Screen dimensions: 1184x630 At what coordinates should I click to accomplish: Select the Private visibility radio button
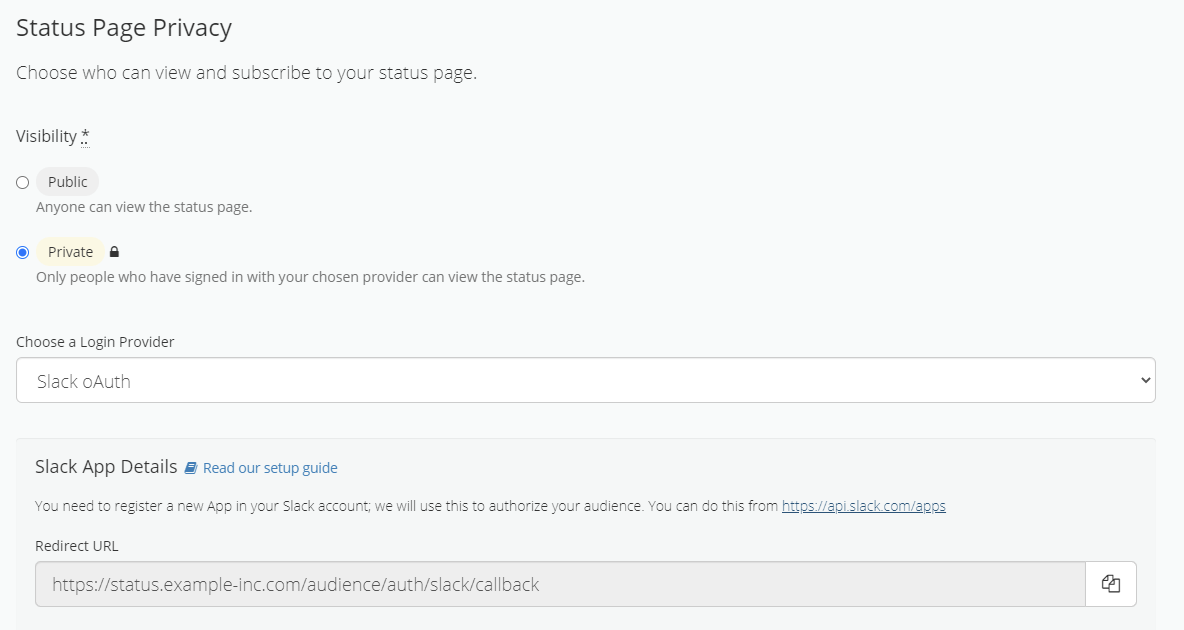click(23, 252)
